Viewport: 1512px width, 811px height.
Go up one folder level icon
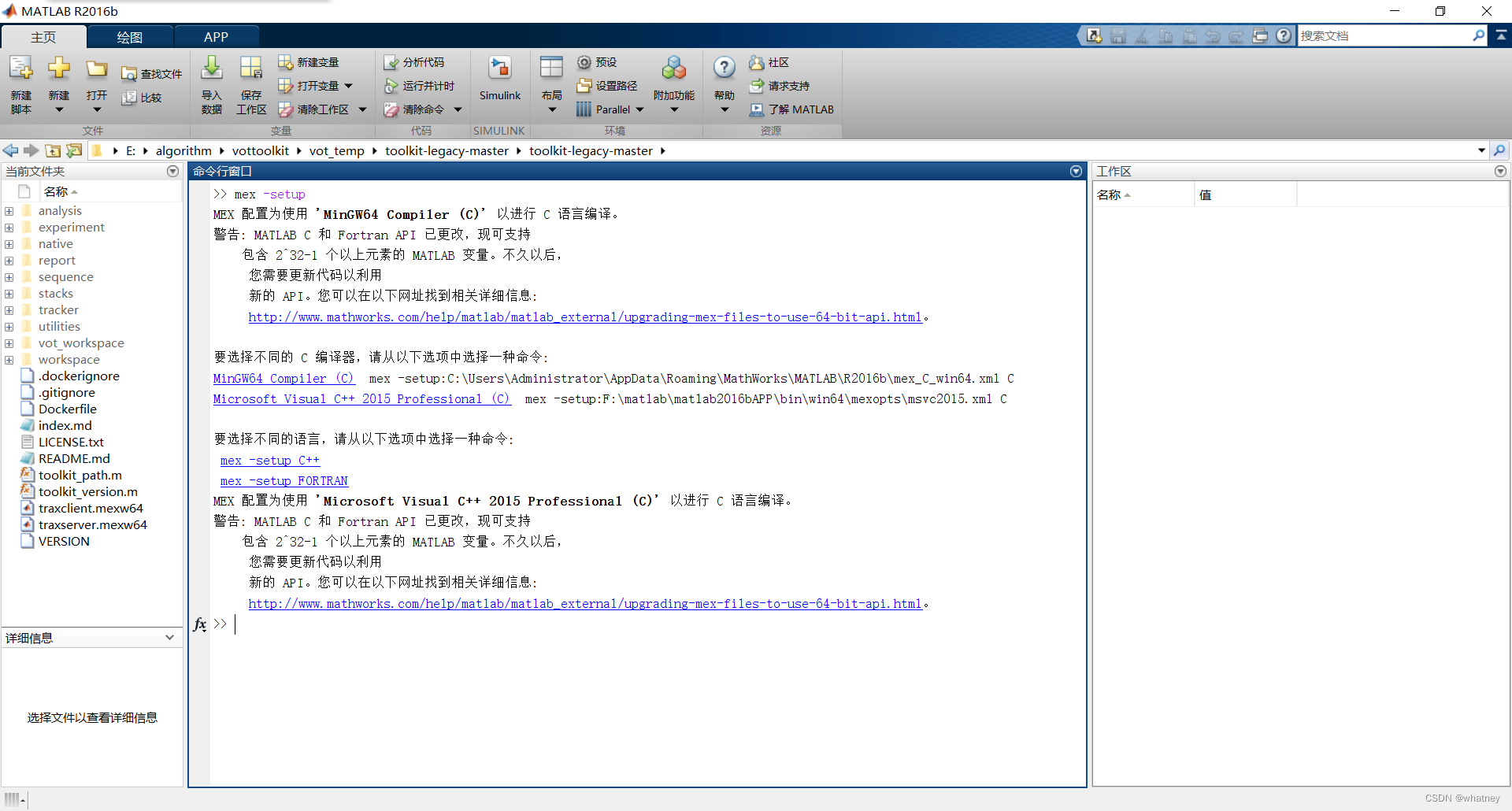point(53,150)
